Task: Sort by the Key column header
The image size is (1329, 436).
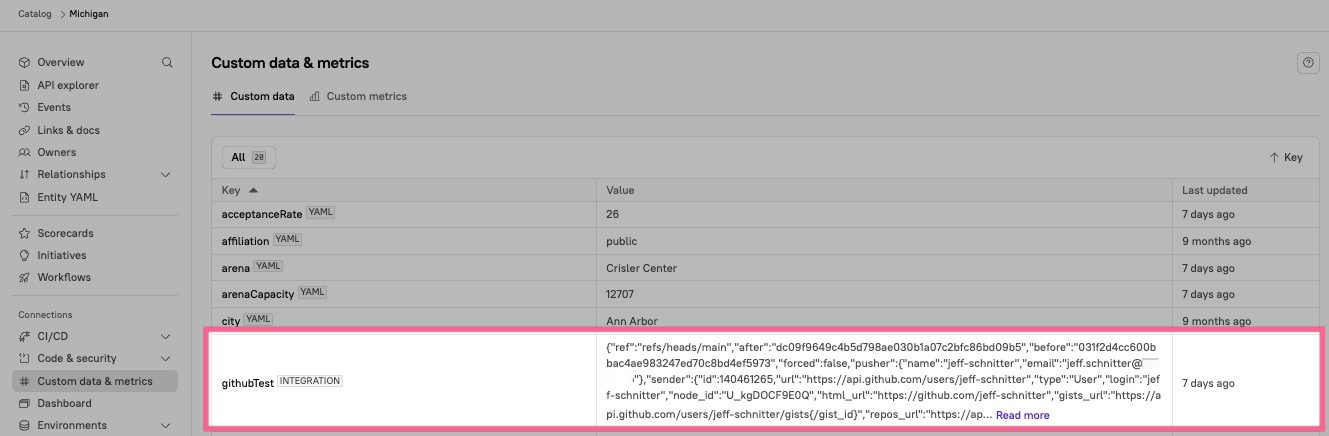Action: click(x=240, y=190)
